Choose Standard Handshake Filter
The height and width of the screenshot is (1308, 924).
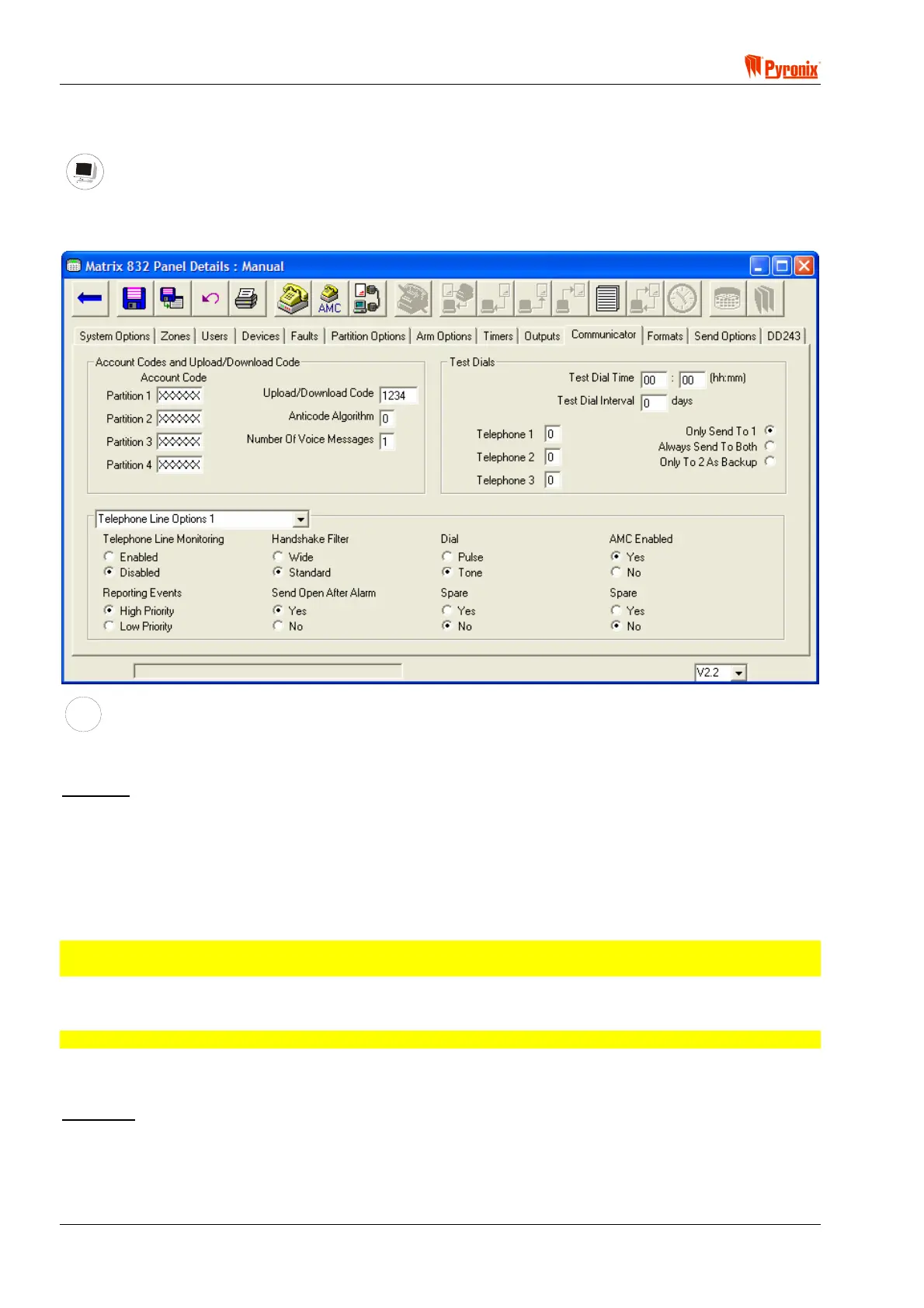(x=278, y=572)
